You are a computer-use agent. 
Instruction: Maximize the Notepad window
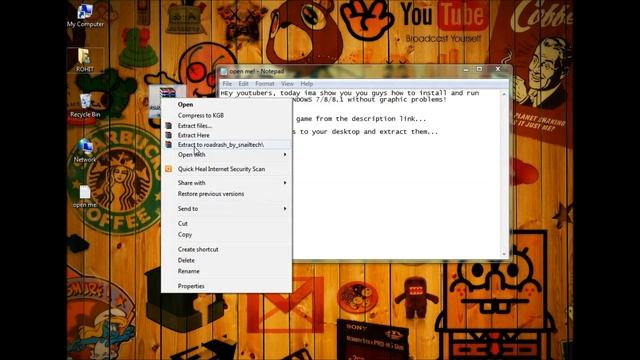pos(480,69)
